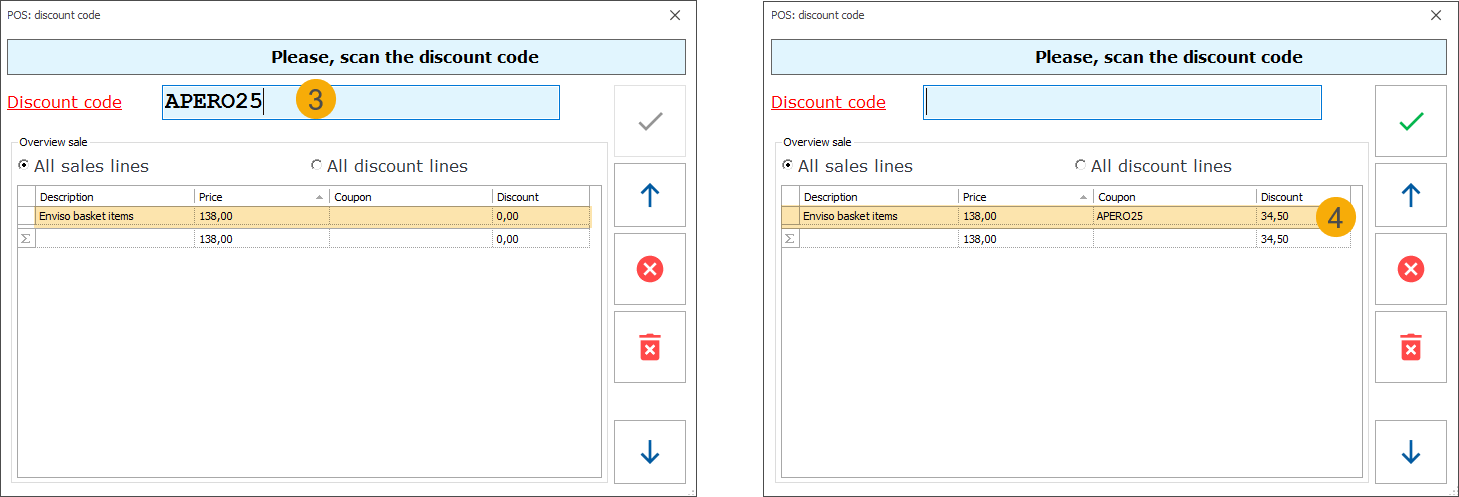
Task: Choose 'All sales lines' radio in right dialog
Action: pos(788,166)
